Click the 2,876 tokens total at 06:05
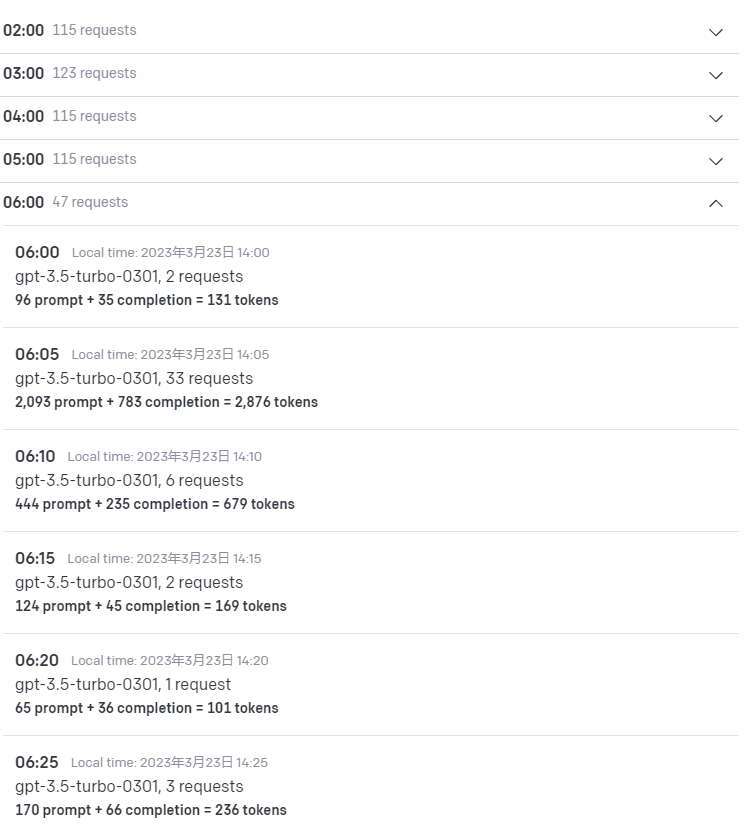 [x=166, y=402]
